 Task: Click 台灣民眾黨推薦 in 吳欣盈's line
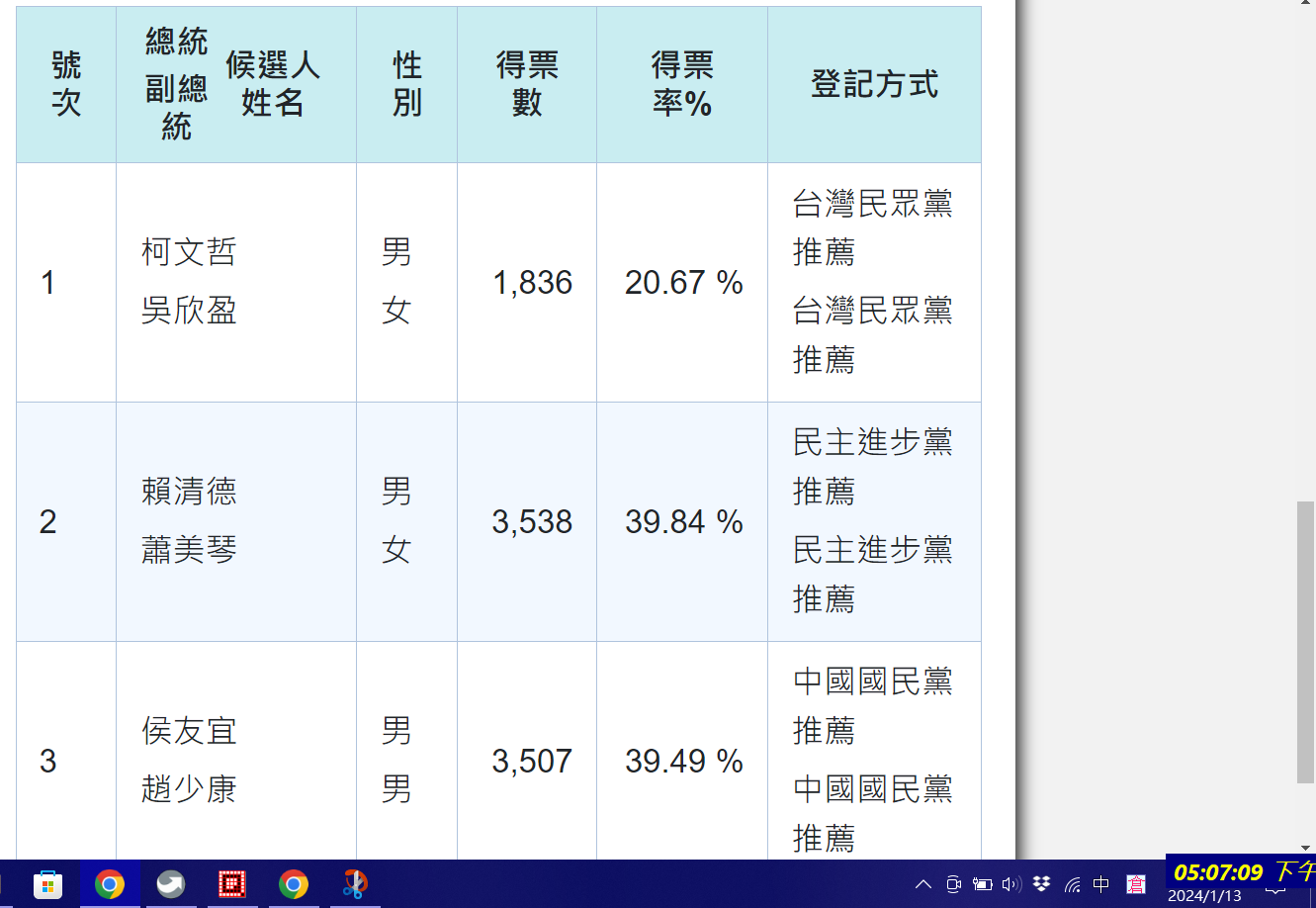pyautogui.click(x=873, y=335)
